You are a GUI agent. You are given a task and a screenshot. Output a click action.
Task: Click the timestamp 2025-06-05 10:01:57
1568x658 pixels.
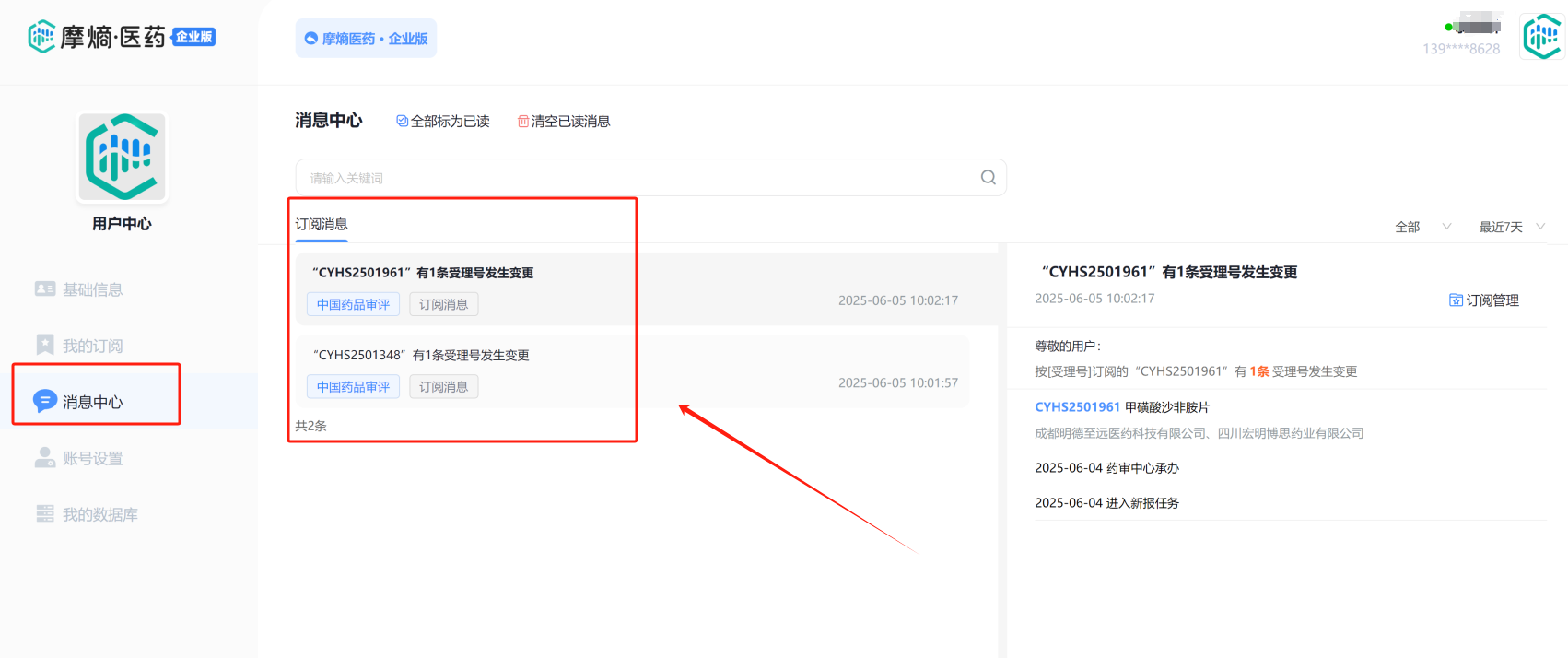pyautogui.click(x=898, y=382)
